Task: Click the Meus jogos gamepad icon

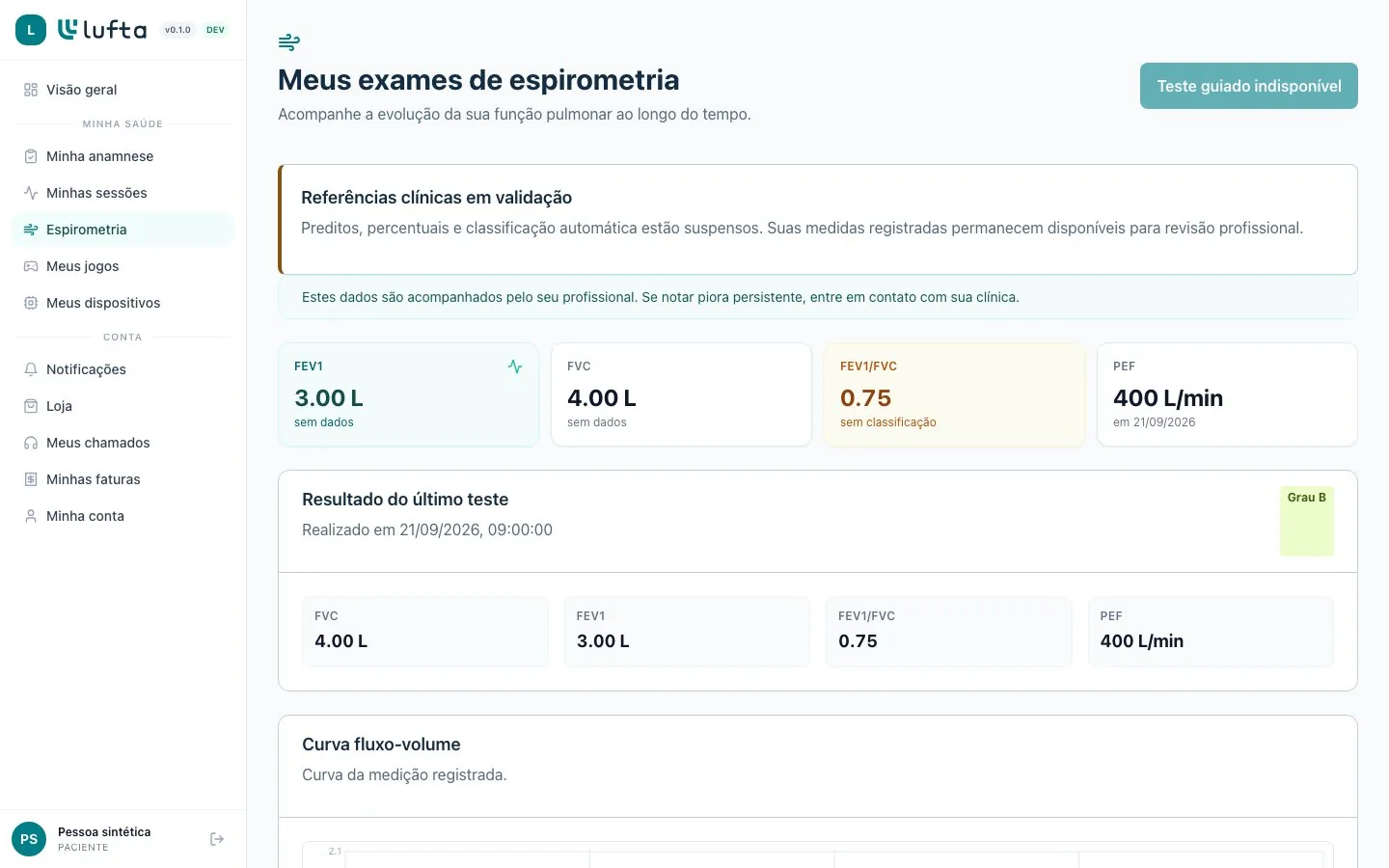Action: point(31,266)
